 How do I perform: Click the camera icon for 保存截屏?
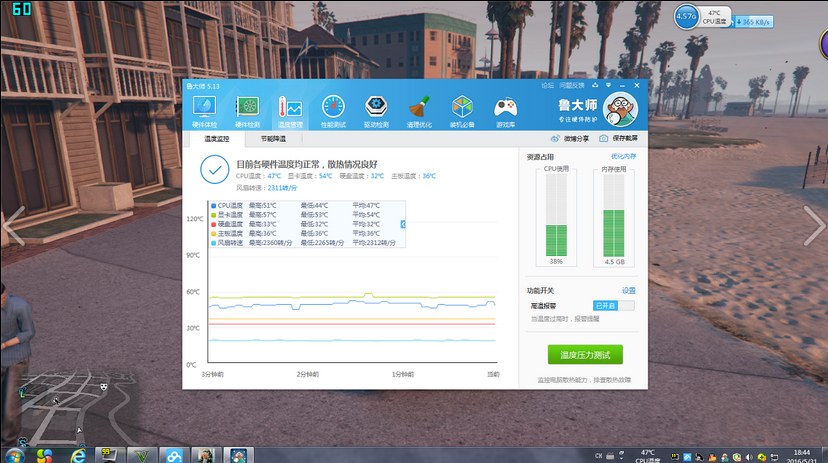pyautogui.click(x=604, y=138)
